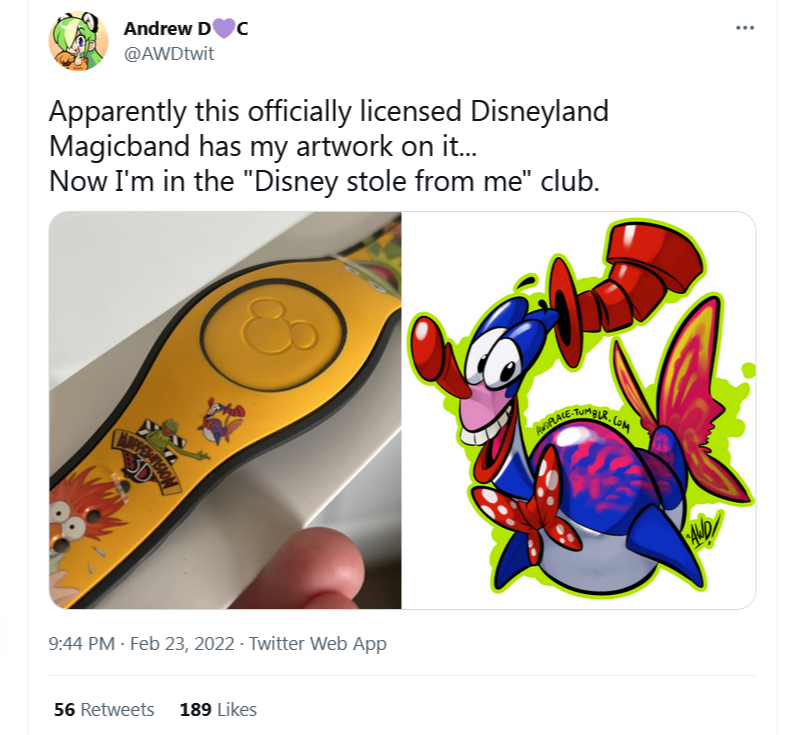Click the Twitter Web App source link
785x735 pixels.
tap(318, 643)
